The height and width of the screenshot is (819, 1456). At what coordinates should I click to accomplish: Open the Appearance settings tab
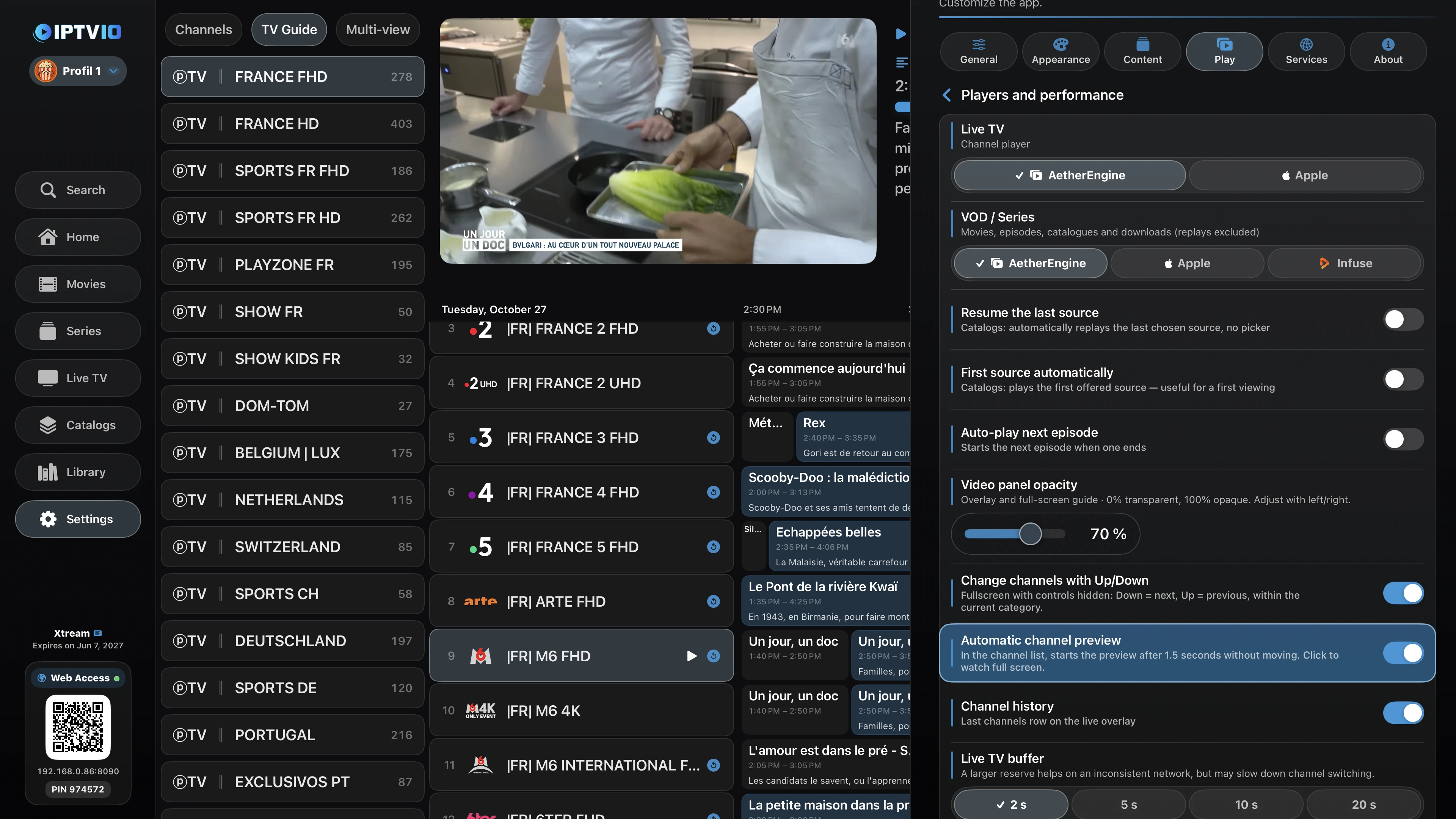pyautogui.click(x=1061, y=52)
